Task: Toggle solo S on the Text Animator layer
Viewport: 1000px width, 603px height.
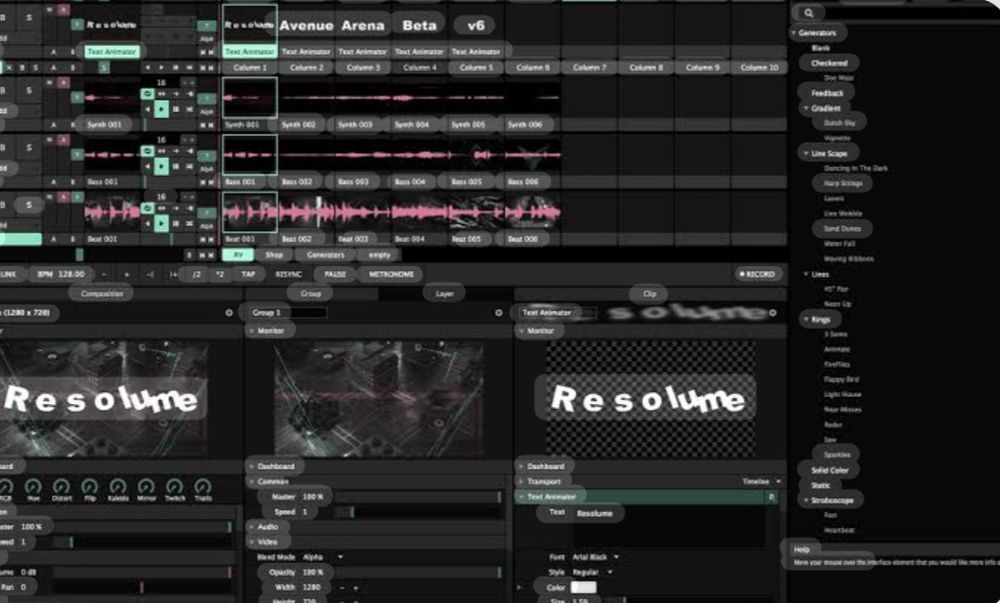Action: (29, 18)
